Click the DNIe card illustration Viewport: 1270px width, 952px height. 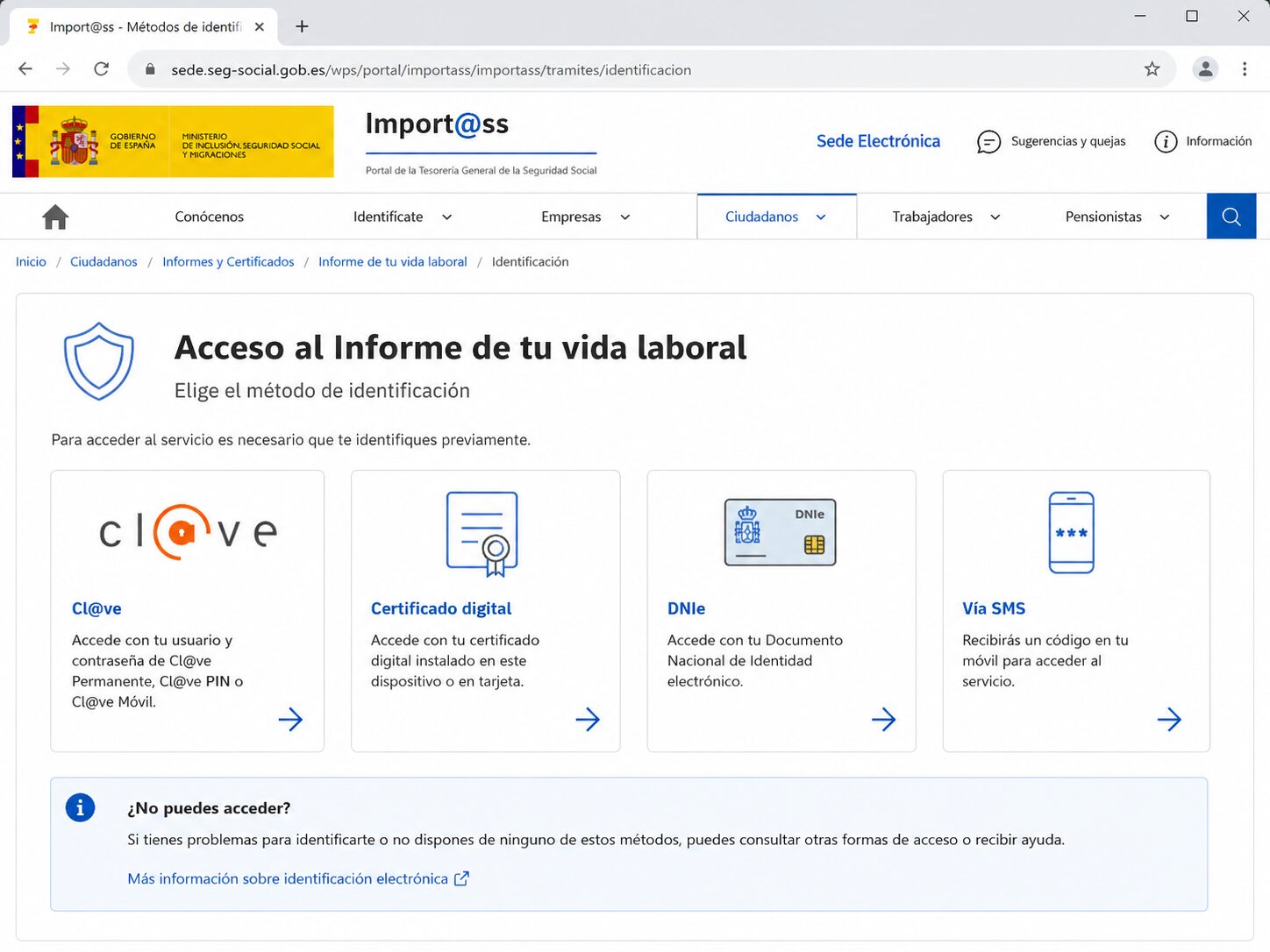point(781,532)
